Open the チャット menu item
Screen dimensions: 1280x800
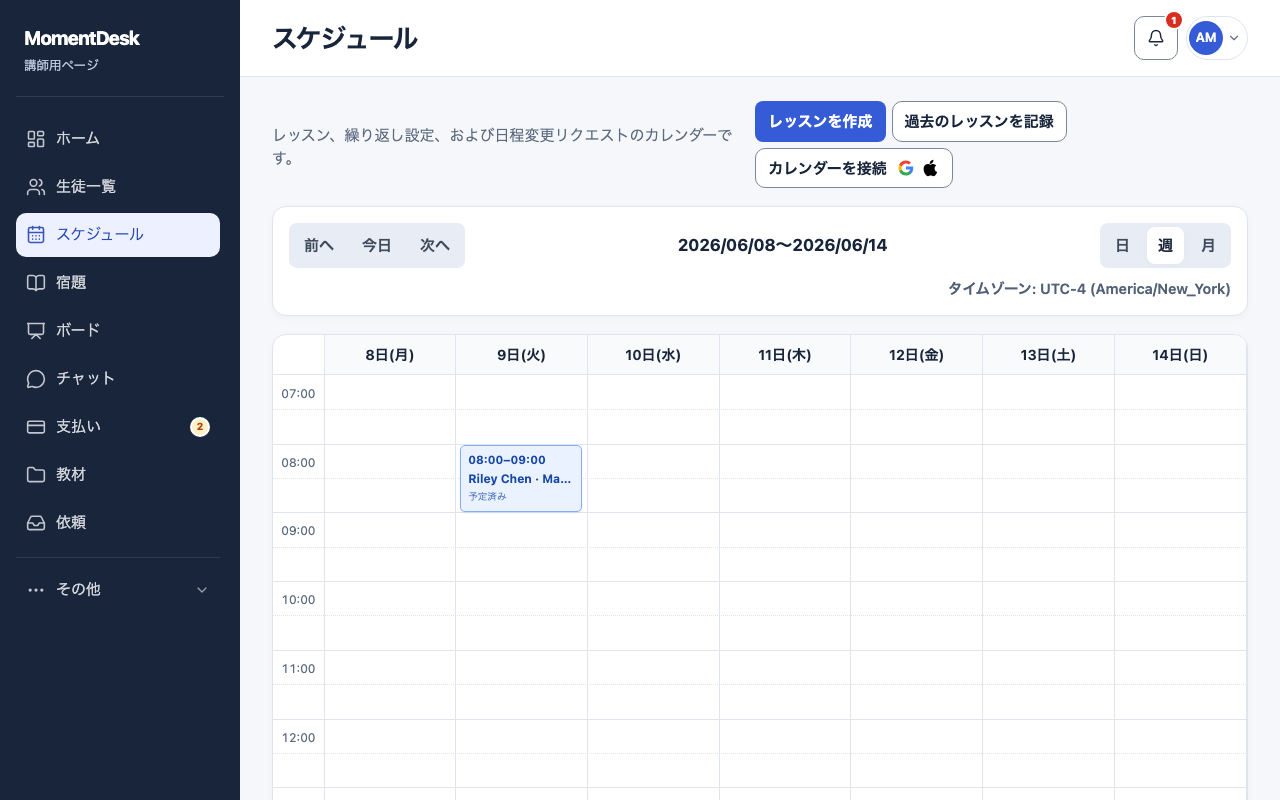point(118,379)
